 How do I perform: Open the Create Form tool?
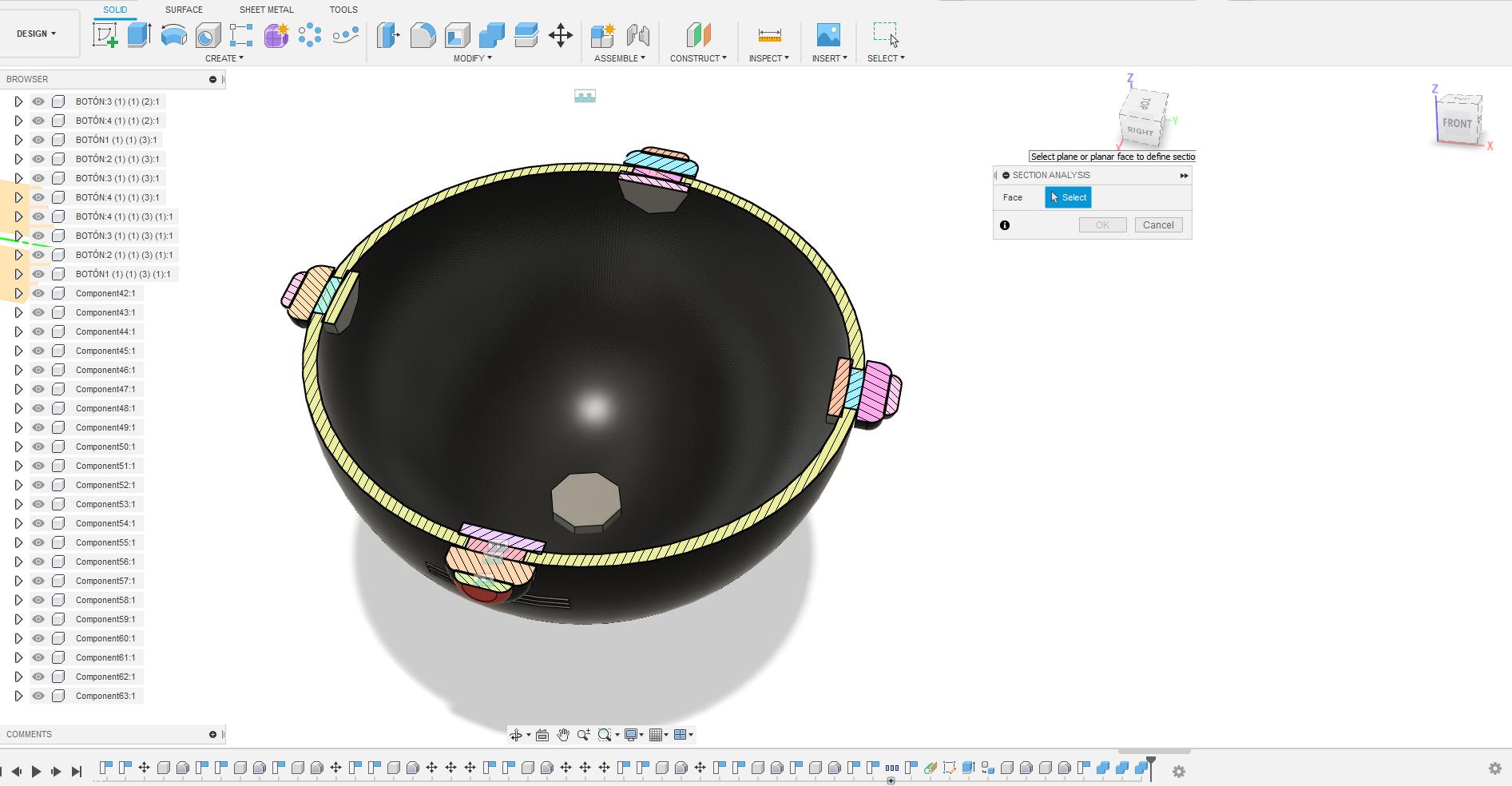click(276, 35)
